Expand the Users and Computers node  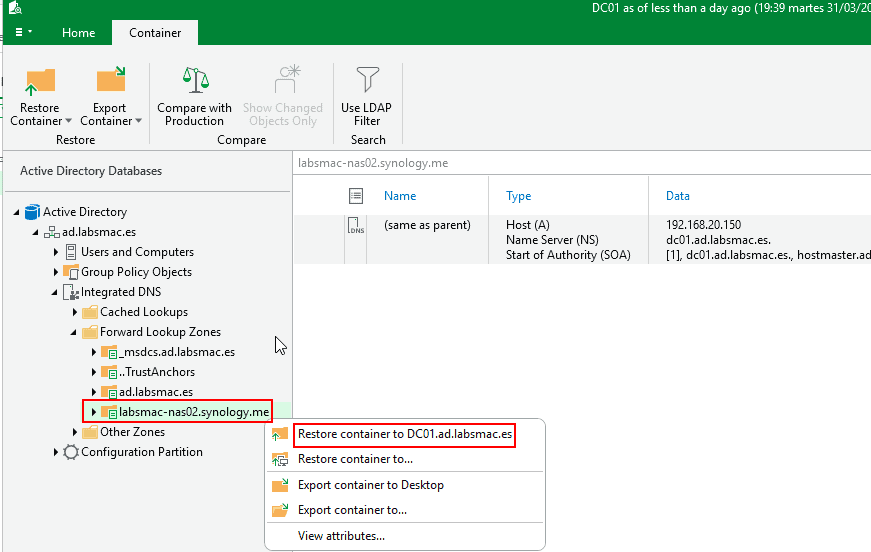pyautogui.click(x=56, y=252)
